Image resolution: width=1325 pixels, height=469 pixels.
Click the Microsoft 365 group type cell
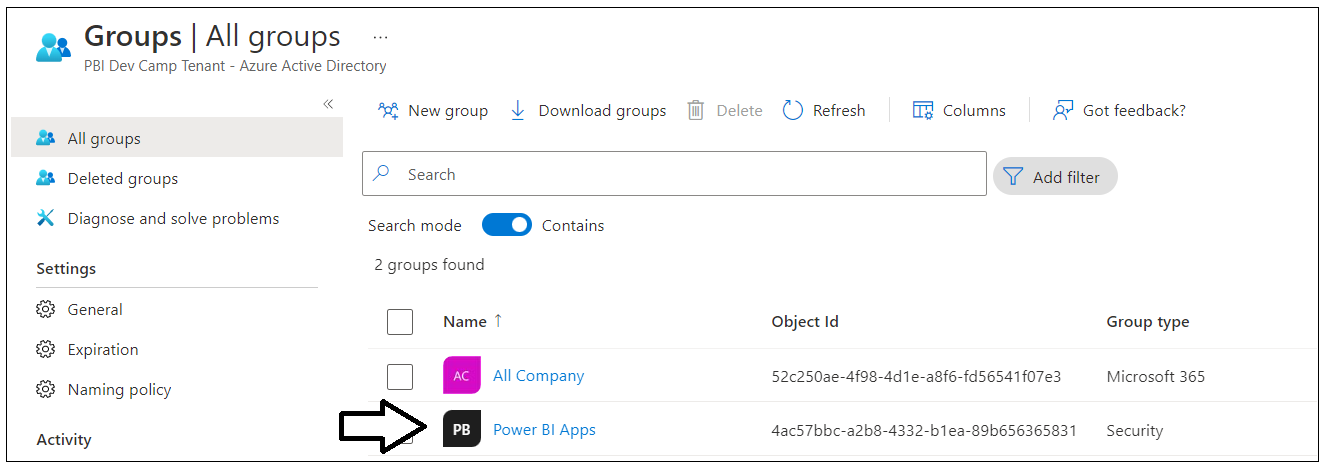click(x=1156, y=377)
